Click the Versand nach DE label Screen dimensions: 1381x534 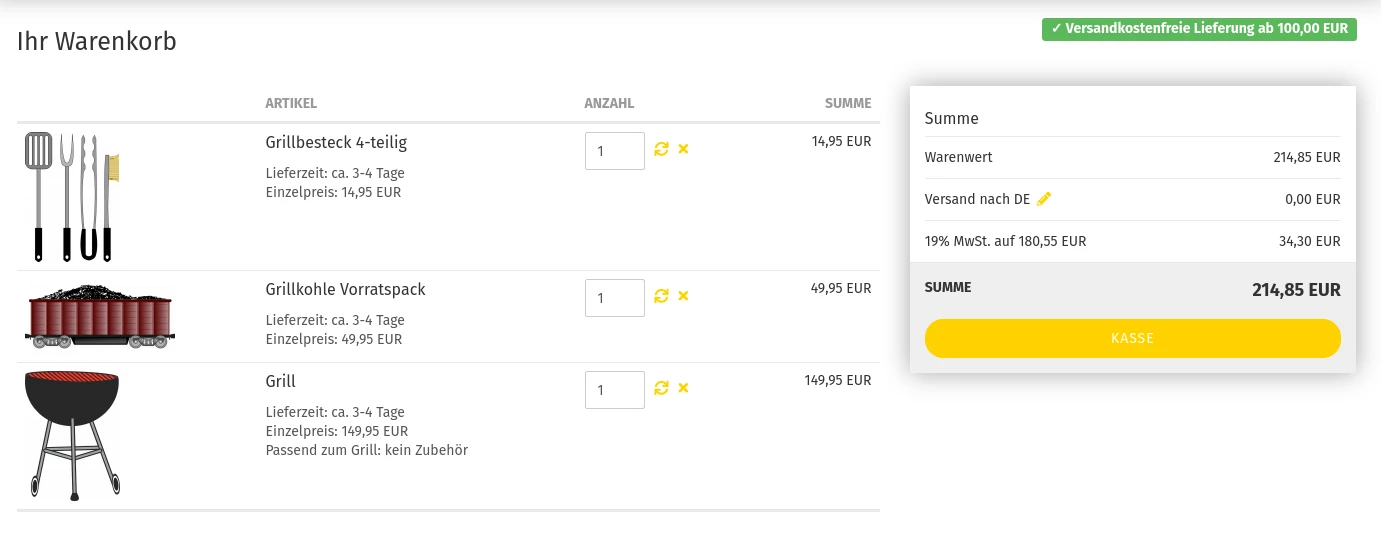(x=977, y=199)
